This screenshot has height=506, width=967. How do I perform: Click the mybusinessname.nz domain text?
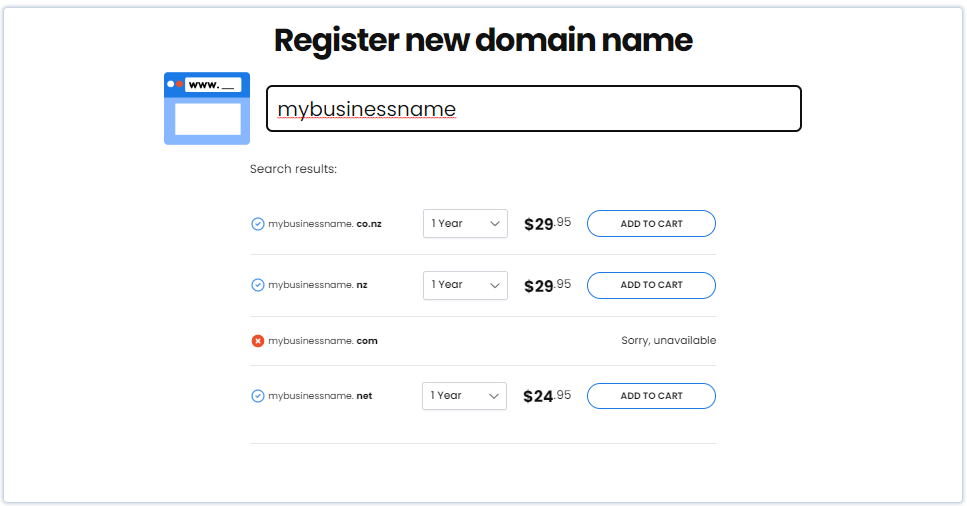click(318, 285)
